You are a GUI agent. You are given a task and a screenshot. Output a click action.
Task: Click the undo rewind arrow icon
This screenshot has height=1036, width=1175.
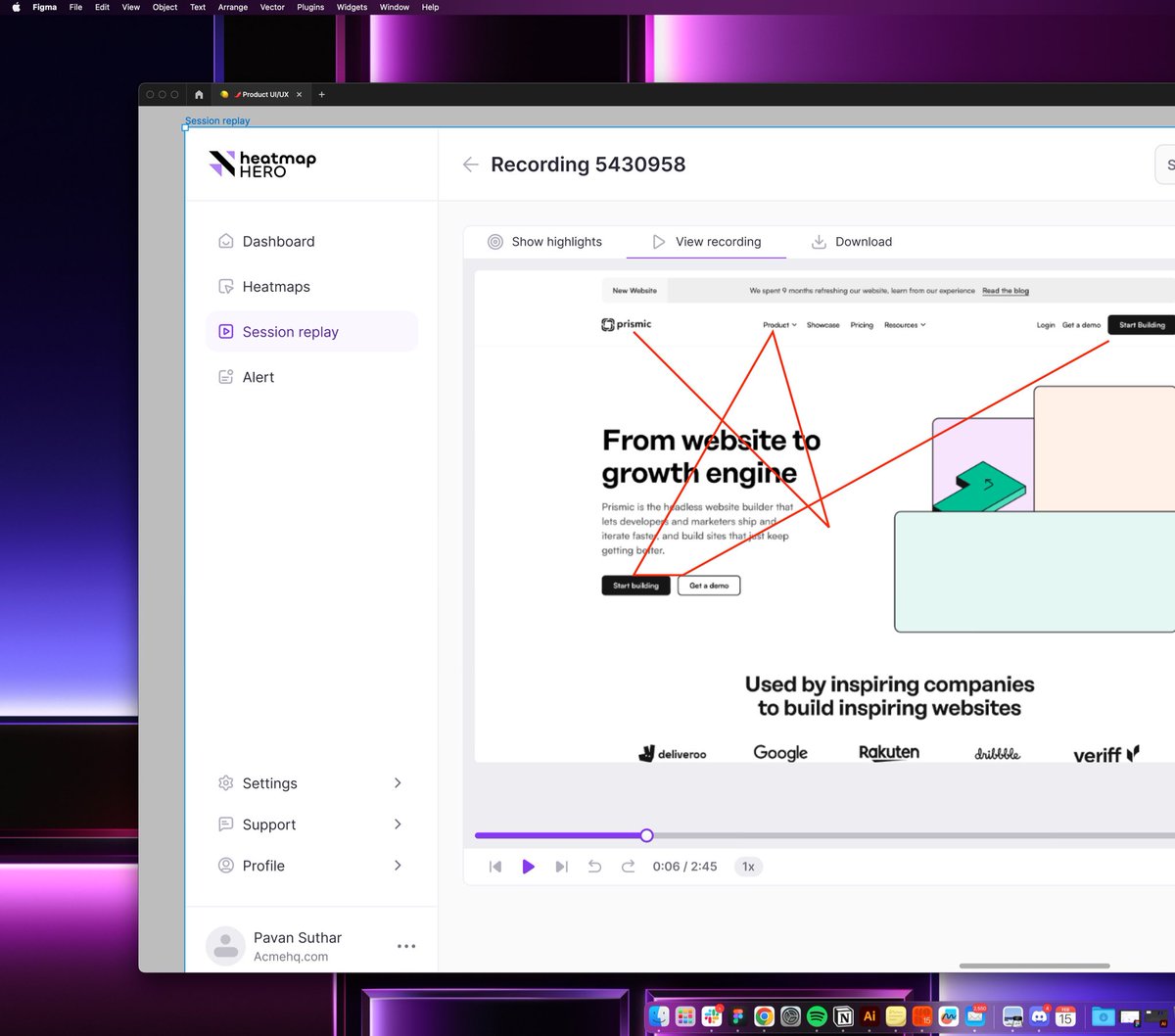coord(594,867)
